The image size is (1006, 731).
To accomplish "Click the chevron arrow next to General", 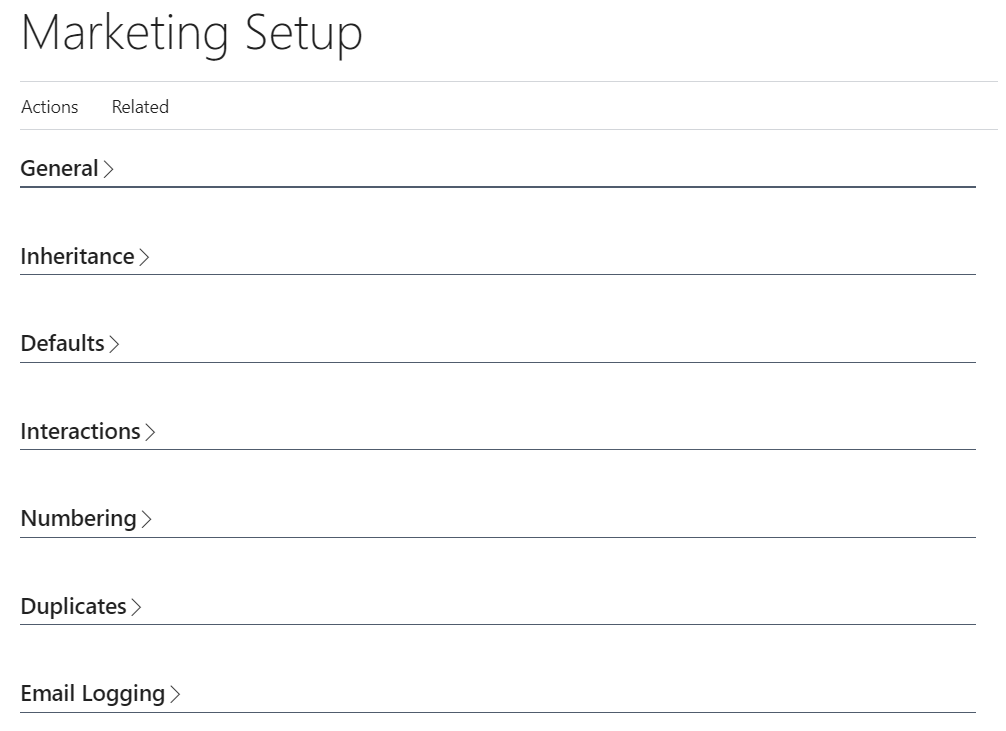I will pos(108,169).
